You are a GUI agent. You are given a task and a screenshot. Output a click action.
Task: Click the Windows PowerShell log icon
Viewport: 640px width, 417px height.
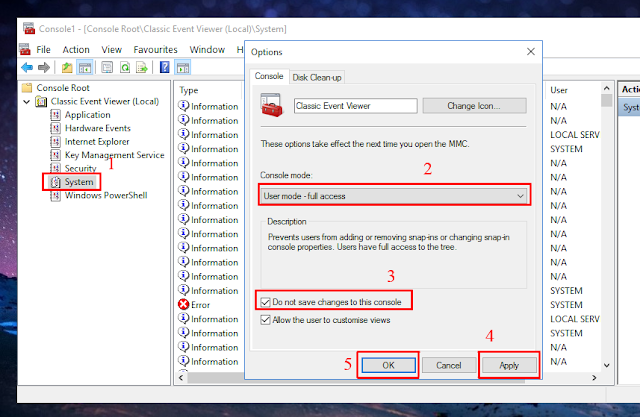tap(56, 195)
